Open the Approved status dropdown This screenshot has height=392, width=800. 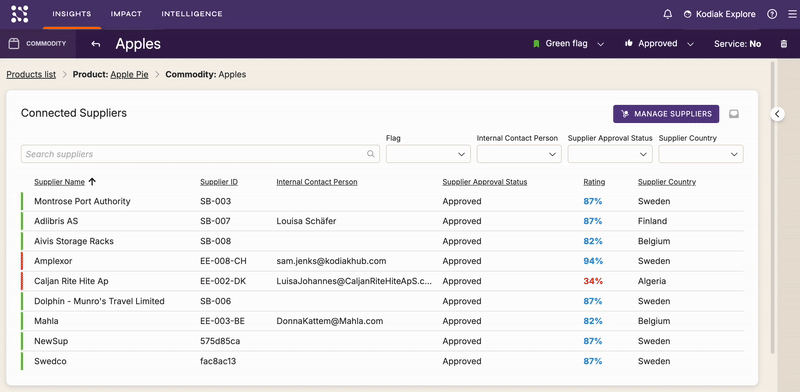[x=660, y=44]
